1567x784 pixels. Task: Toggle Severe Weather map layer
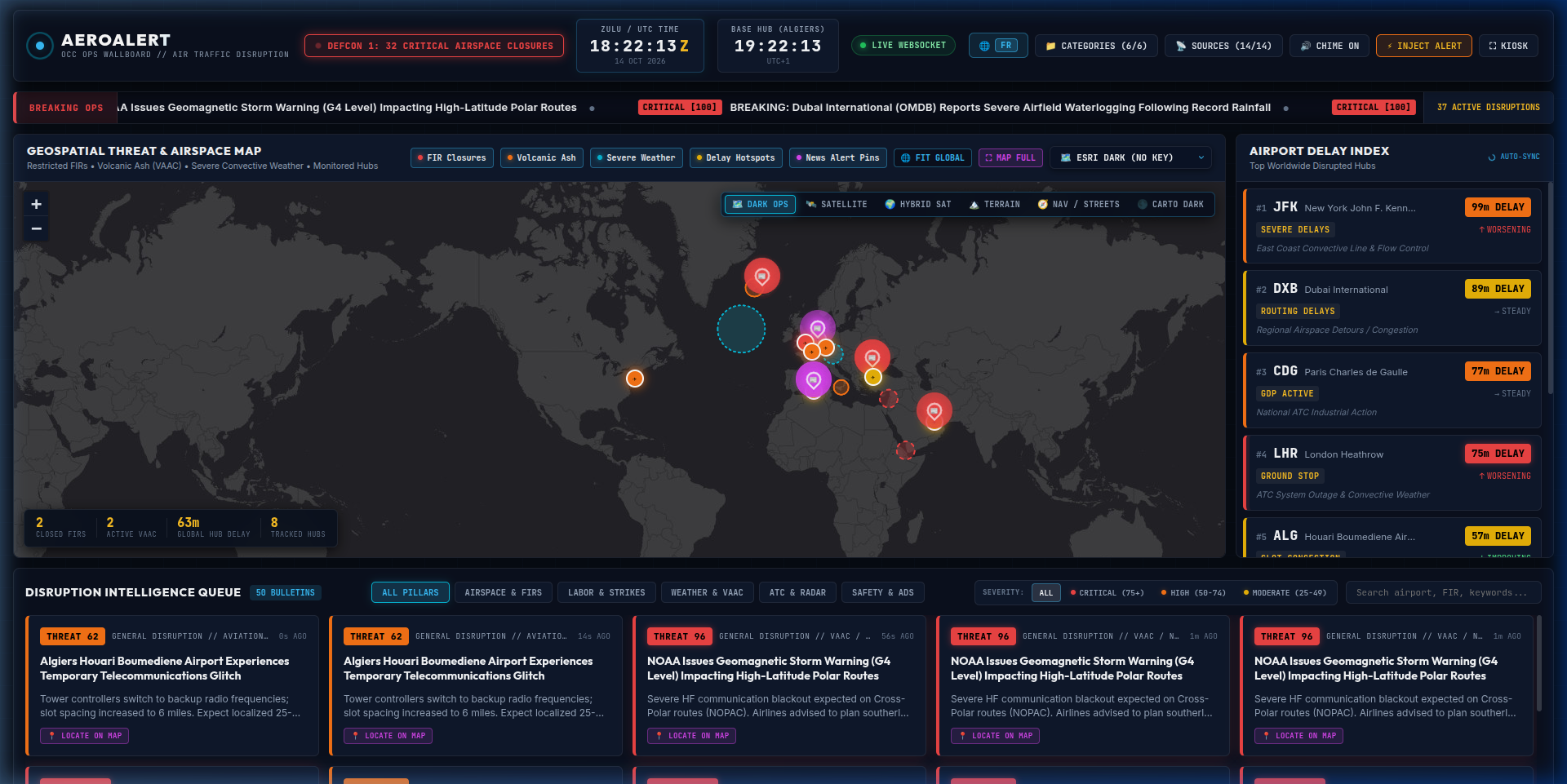click(x=636, y=158)
